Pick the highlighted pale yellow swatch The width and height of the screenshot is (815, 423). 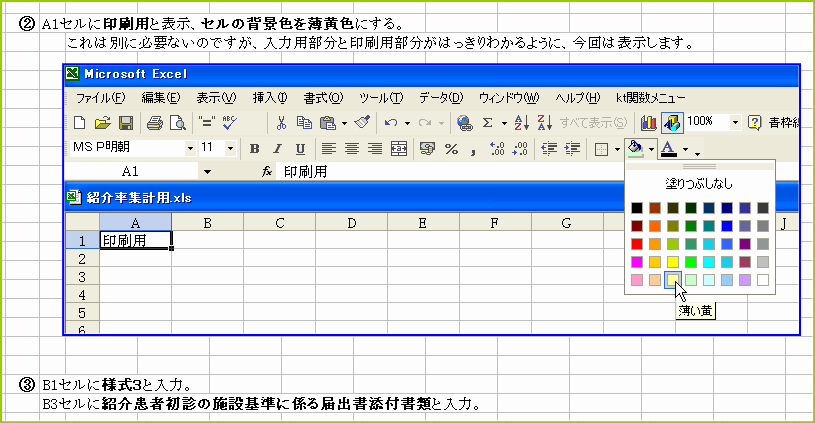[673, 280]
